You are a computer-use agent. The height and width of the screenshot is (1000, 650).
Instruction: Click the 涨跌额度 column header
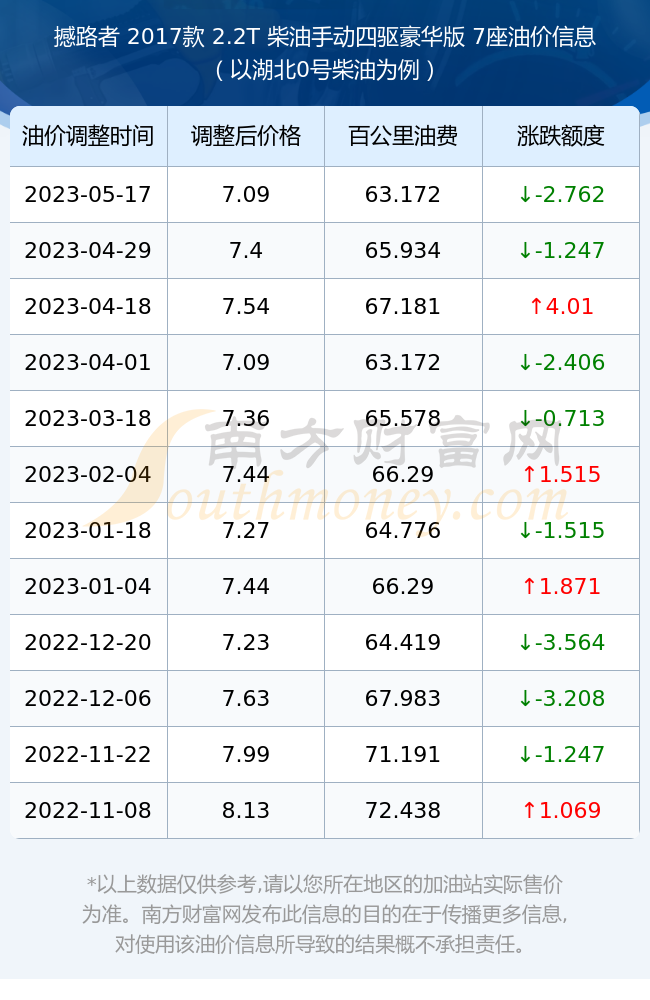click(x=561, y=136)
